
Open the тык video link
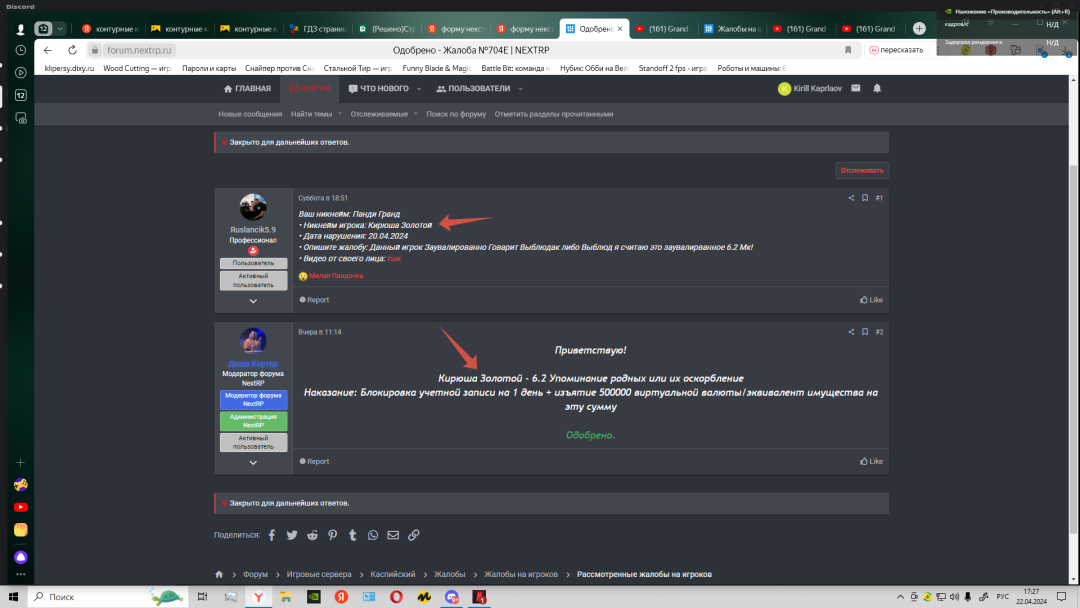click(394, 259)
